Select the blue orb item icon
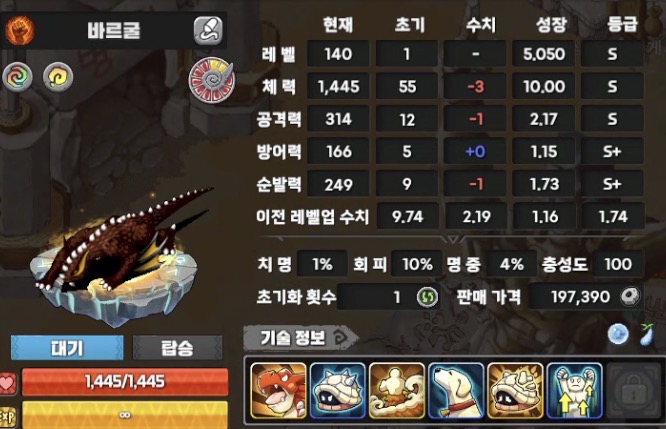666x429 pixels. pos(618,334)
